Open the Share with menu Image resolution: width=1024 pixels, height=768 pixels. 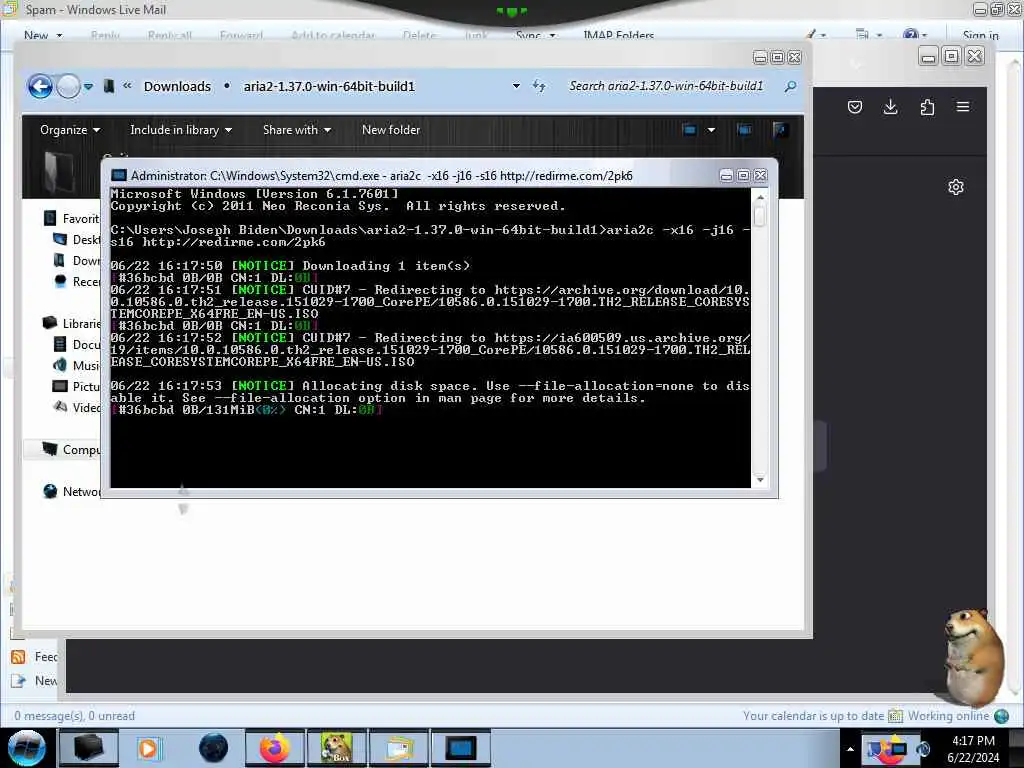(x=296, y=130)
